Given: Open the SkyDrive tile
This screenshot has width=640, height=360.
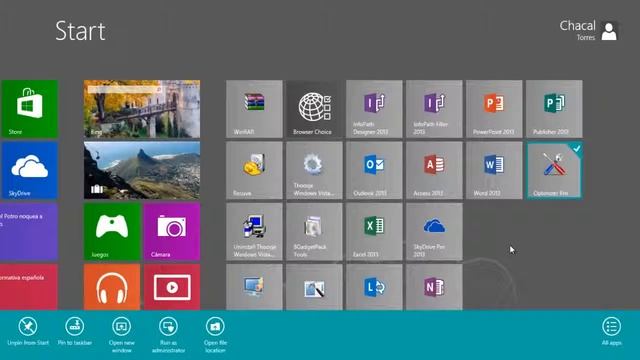Looking at the screenshot, I should click(x=29, y=170).
